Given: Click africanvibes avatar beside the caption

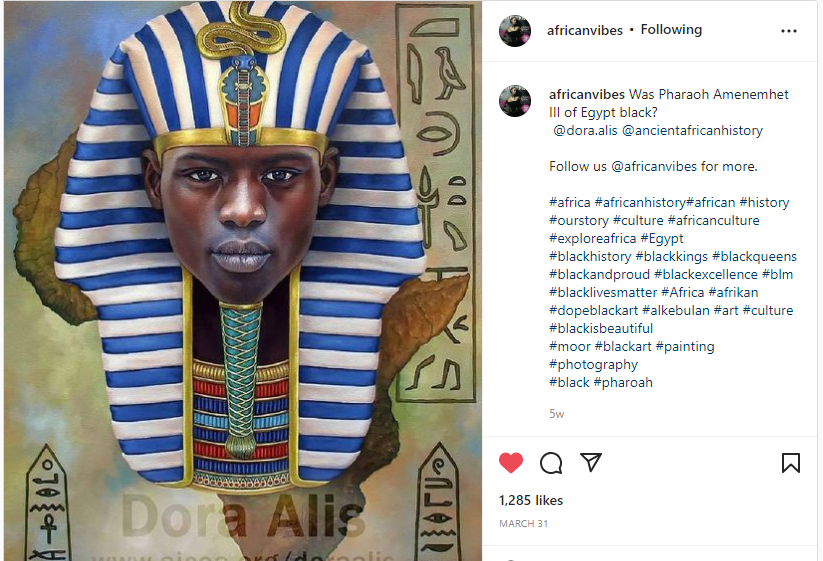Looking at the screenshot, I should 515,101.
